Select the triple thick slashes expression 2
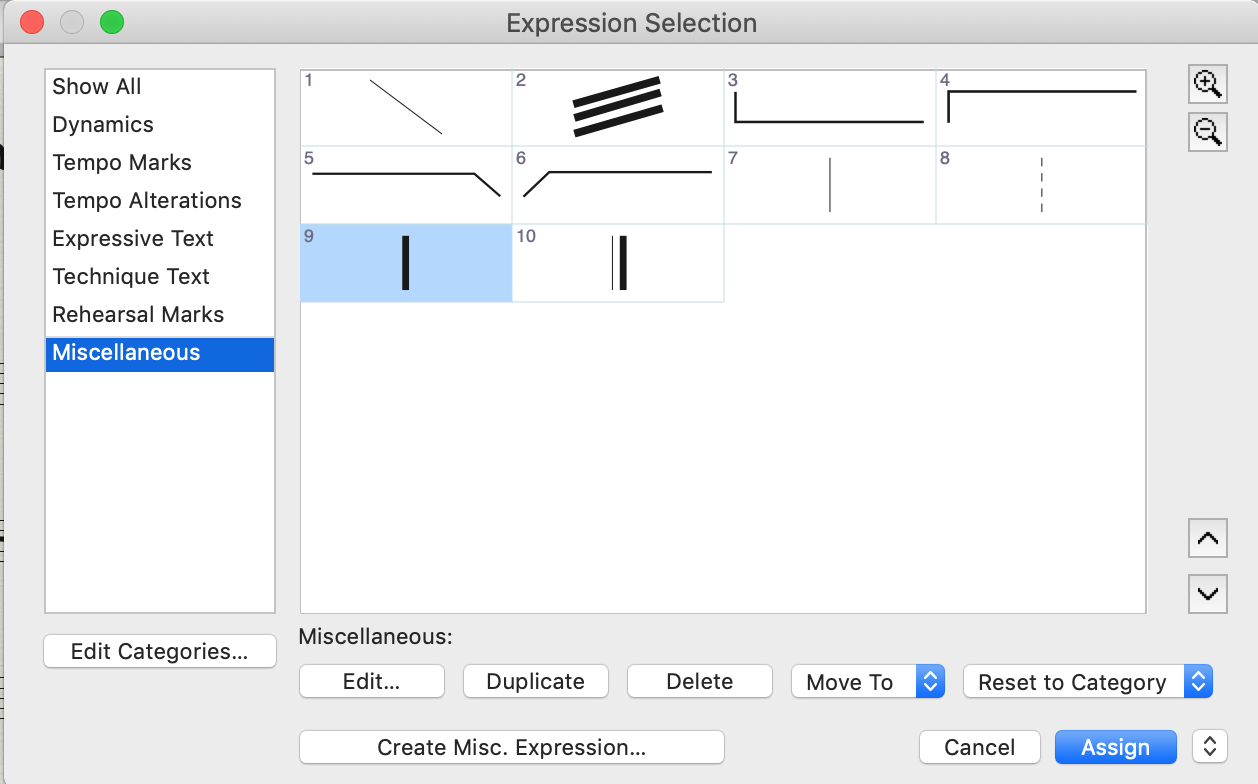1258x784 pixels. [x=618, y=107]
